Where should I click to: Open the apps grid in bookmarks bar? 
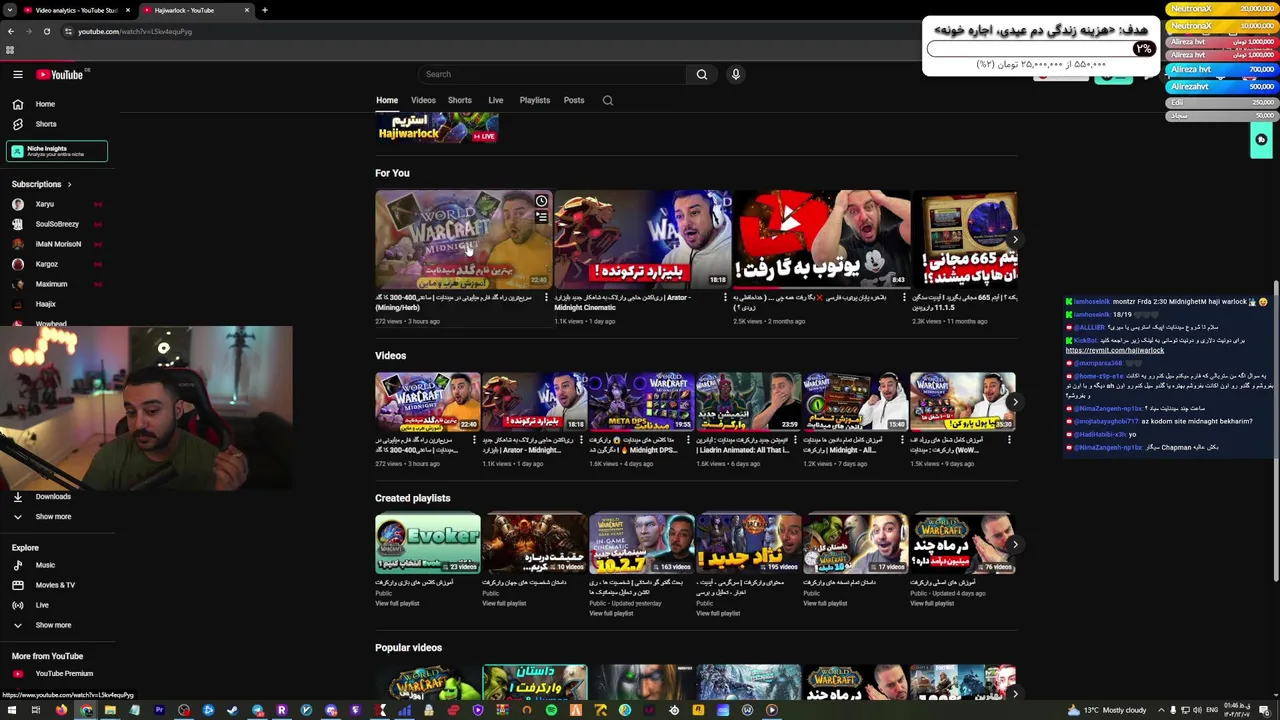coord(10,50)
